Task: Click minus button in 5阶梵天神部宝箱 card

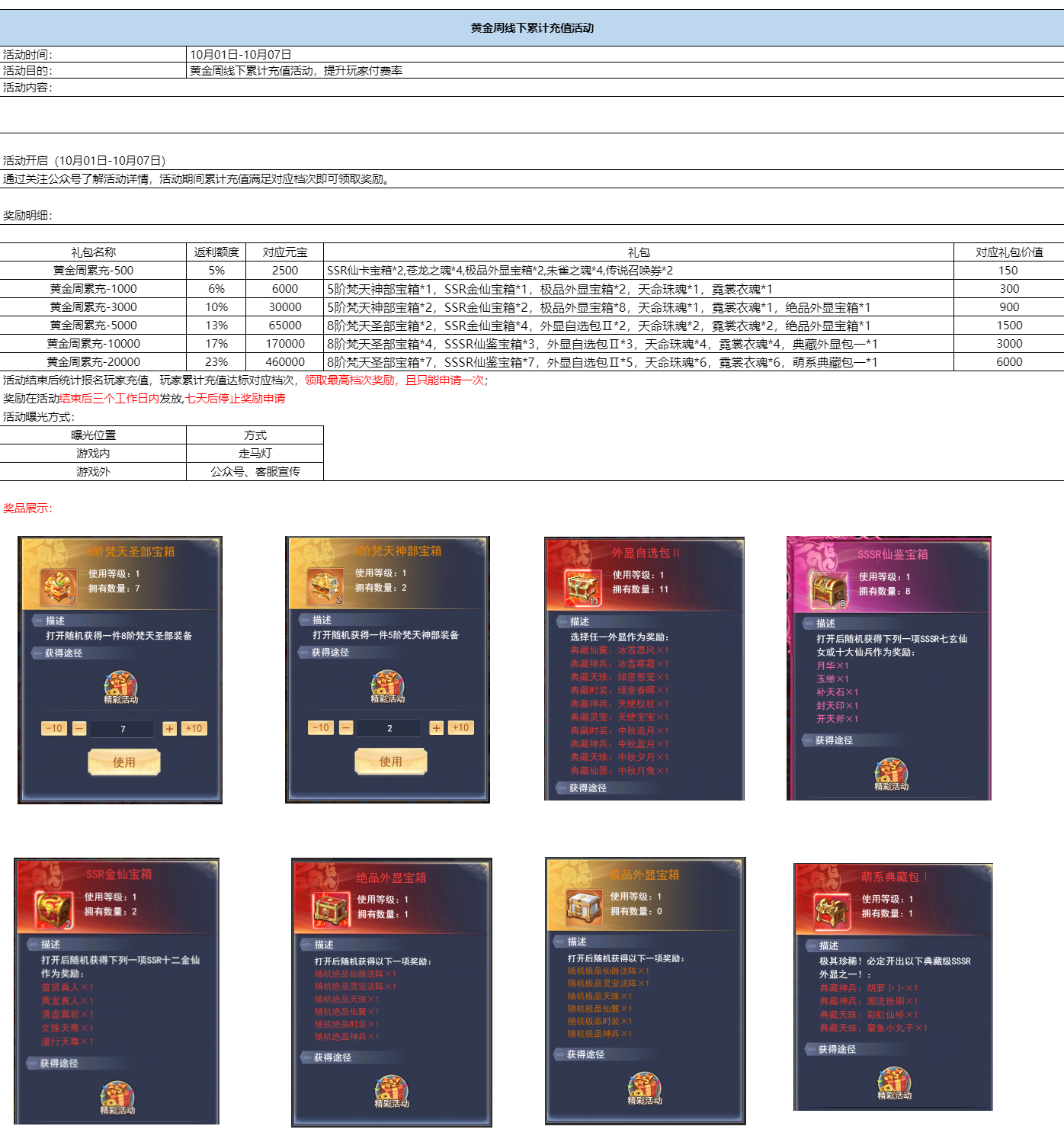Action: [346, 727]
